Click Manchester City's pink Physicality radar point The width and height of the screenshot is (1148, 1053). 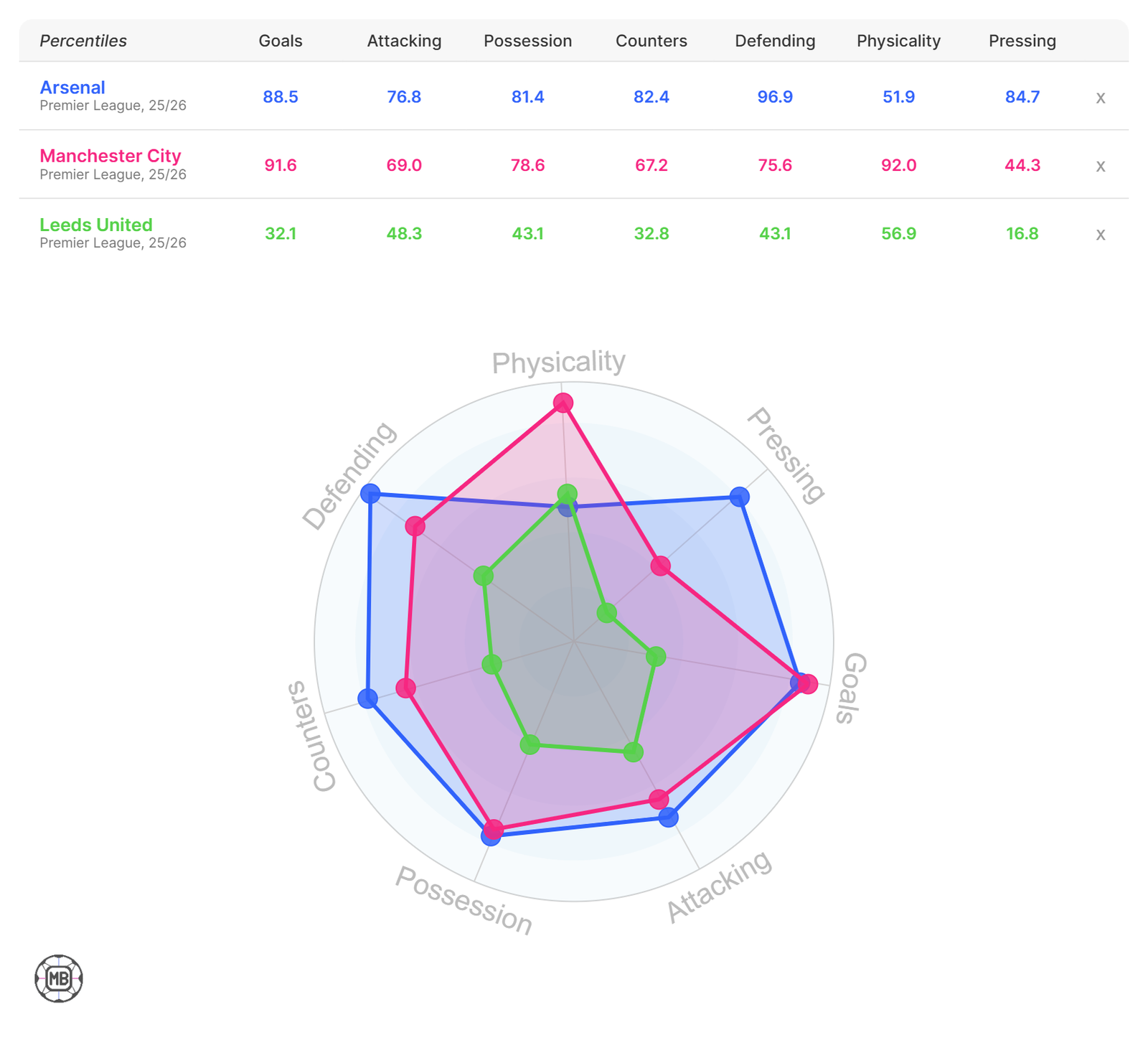563,403
